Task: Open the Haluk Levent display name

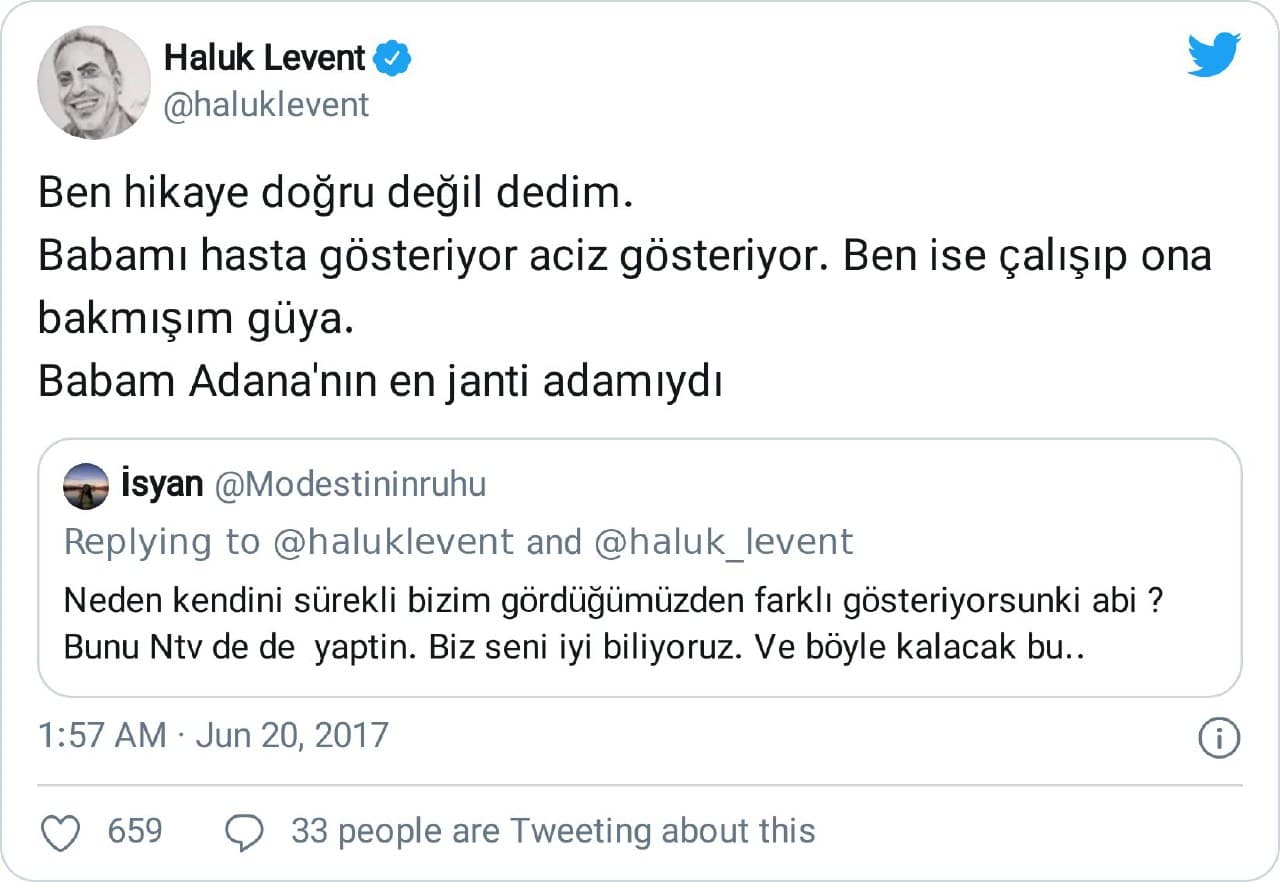Action: (264, 59)
